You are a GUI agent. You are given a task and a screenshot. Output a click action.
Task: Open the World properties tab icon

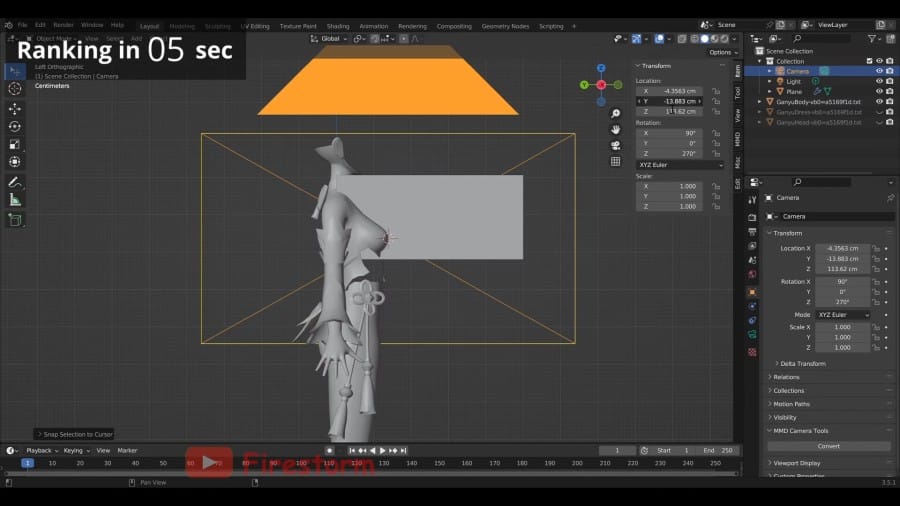click(752, 275)
